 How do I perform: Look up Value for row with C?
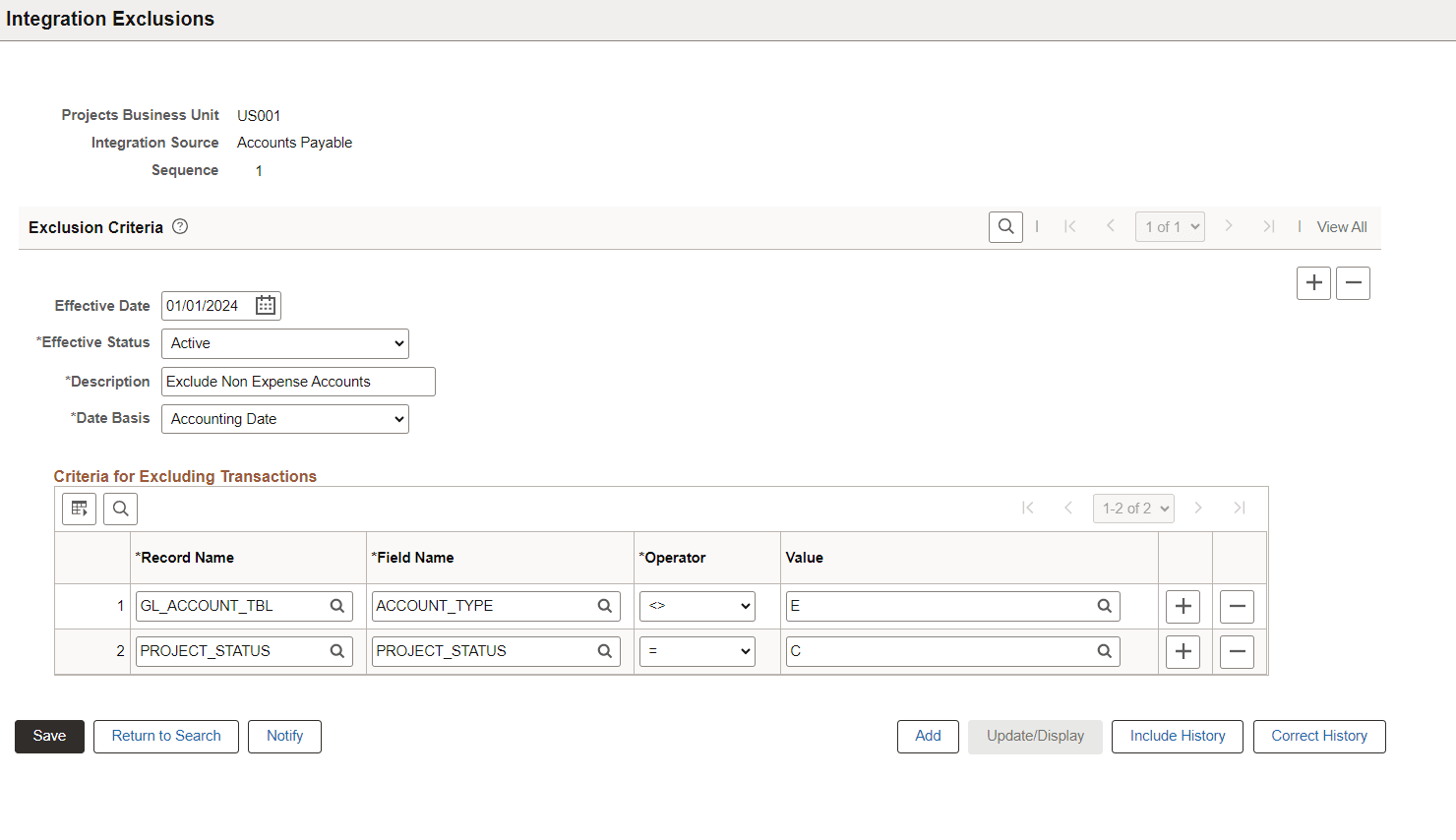[1105, 651]
